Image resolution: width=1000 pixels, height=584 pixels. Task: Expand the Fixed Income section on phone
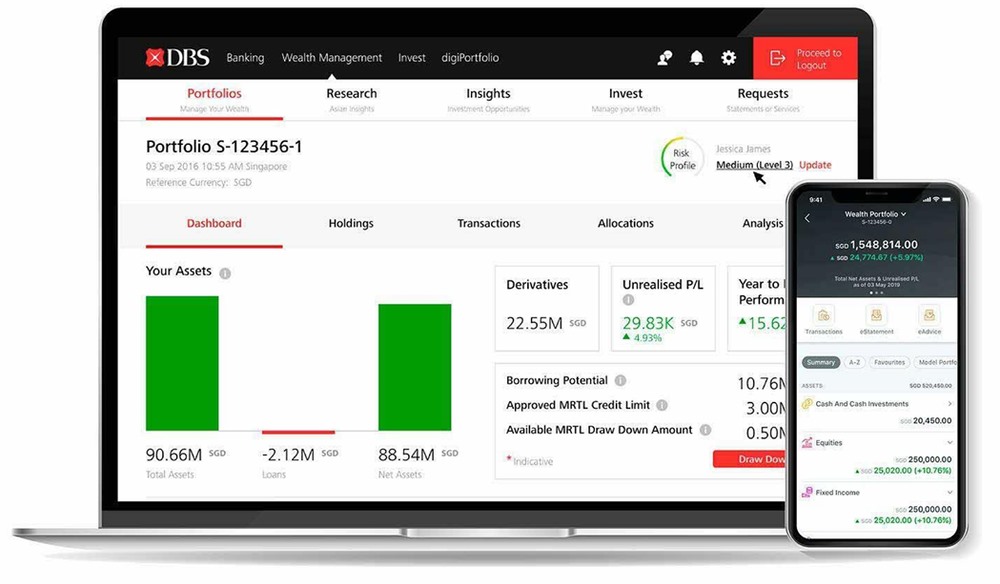pos(949,492)
